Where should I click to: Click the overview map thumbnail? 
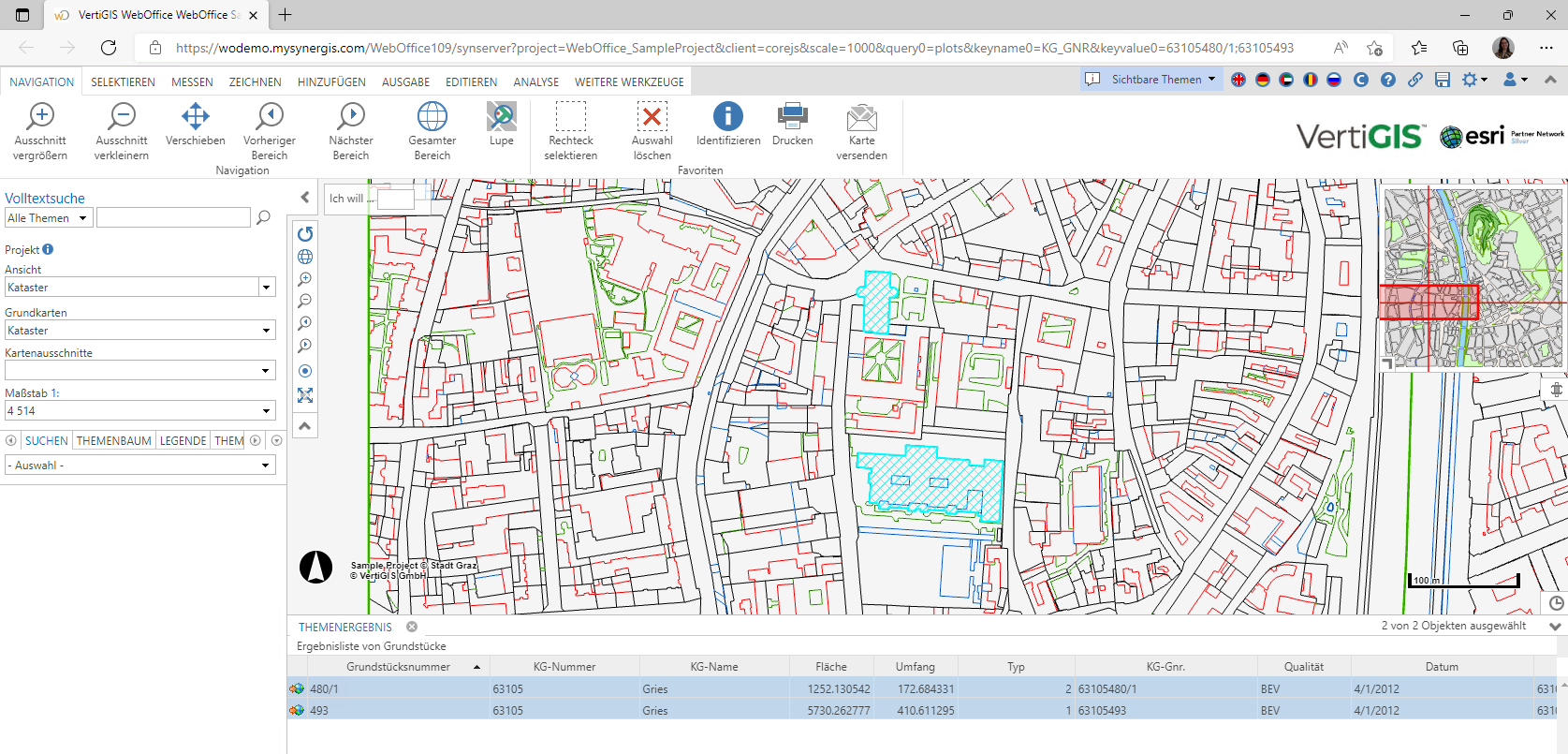coord(1473,278)
